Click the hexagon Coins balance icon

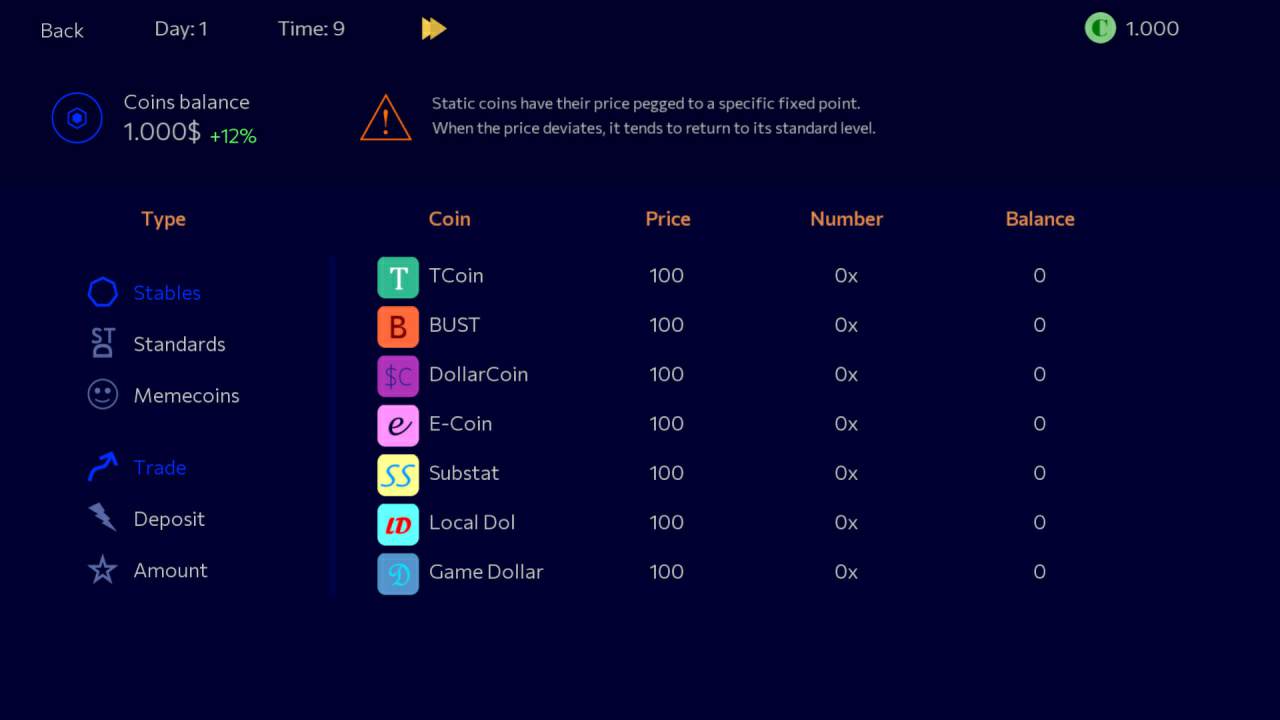77,118
